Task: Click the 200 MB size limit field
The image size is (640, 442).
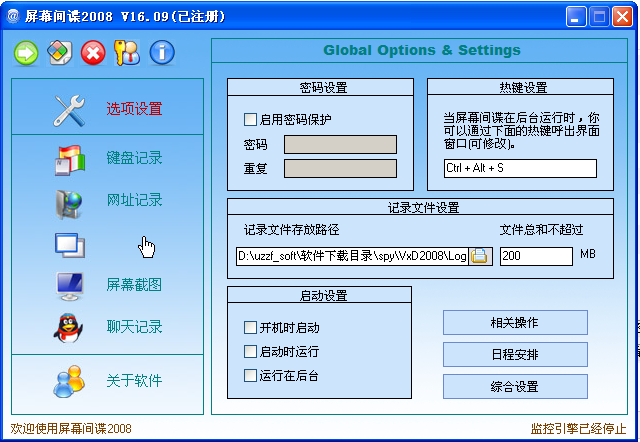Action: 536,256
